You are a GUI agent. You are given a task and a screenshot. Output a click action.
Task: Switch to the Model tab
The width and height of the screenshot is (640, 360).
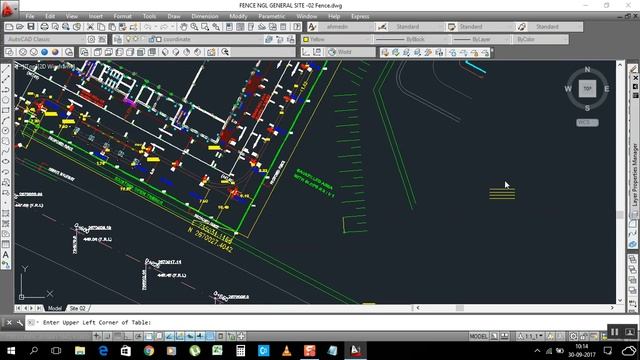pyautogui.click(x=55, y=308)
